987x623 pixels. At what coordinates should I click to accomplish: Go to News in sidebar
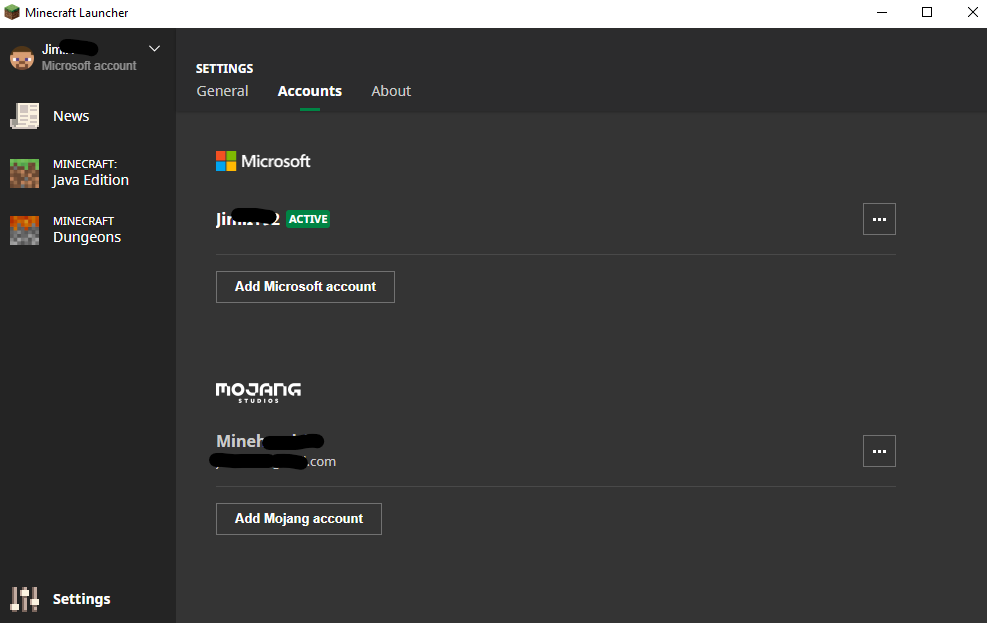point(71,116)
